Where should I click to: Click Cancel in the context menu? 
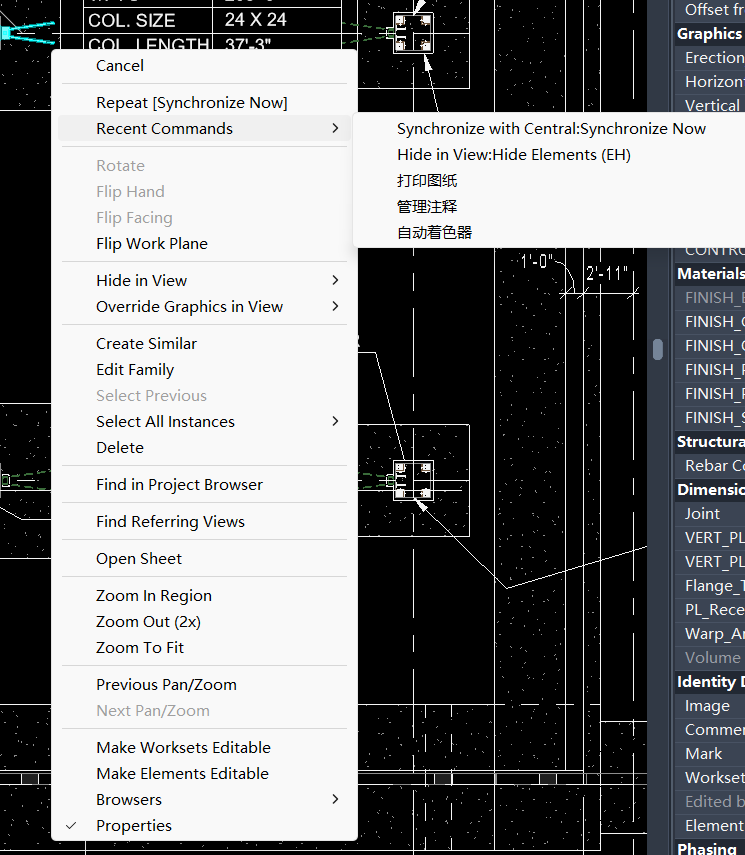point(120,66)
